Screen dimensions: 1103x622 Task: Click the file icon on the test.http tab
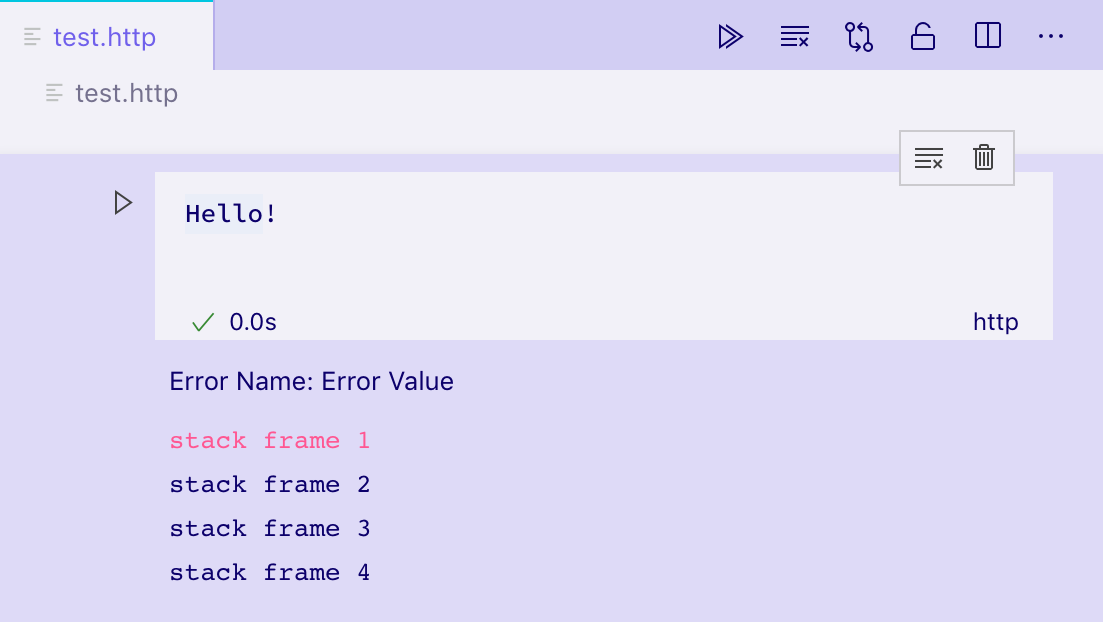click(32, 36)
